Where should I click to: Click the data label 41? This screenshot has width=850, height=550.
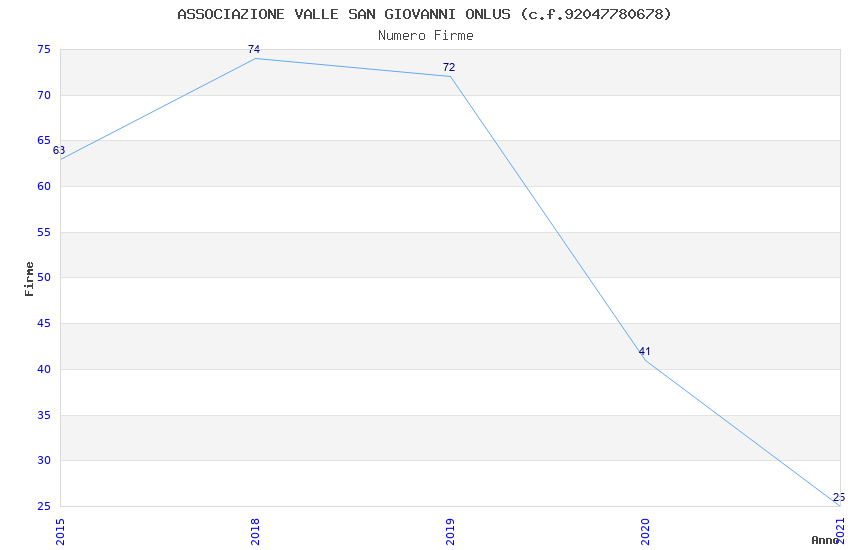click(x=644, y=351)
